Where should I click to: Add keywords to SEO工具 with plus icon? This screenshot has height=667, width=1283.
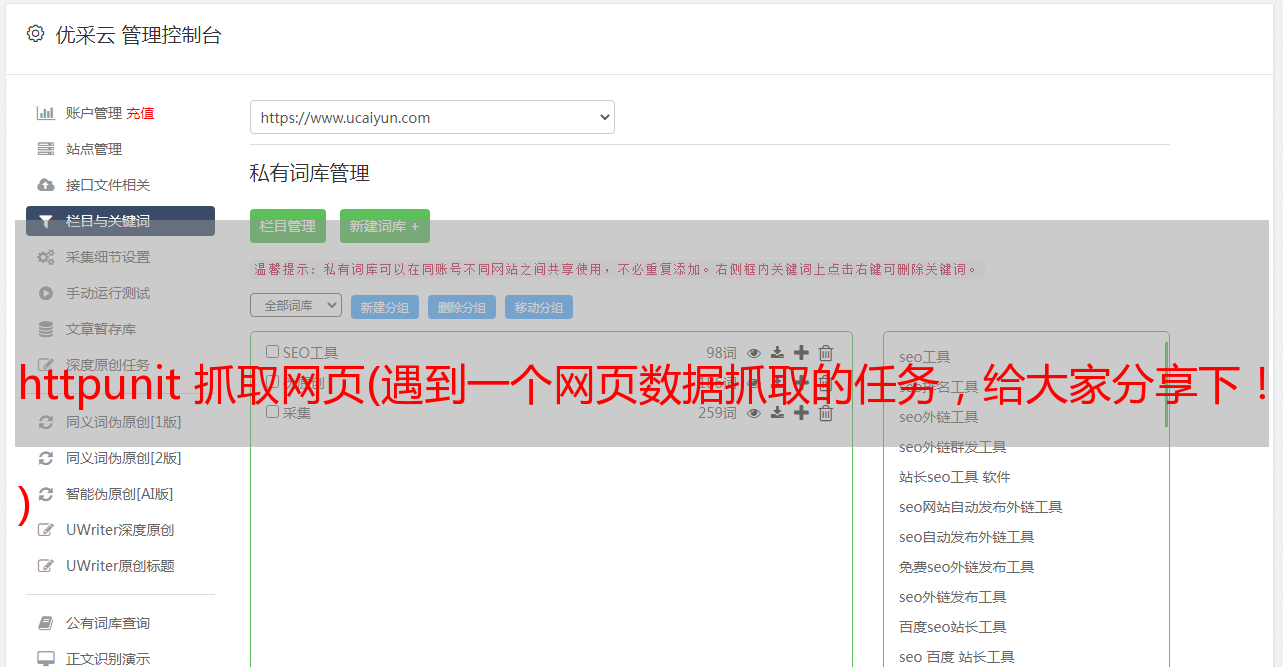(801, 353)
